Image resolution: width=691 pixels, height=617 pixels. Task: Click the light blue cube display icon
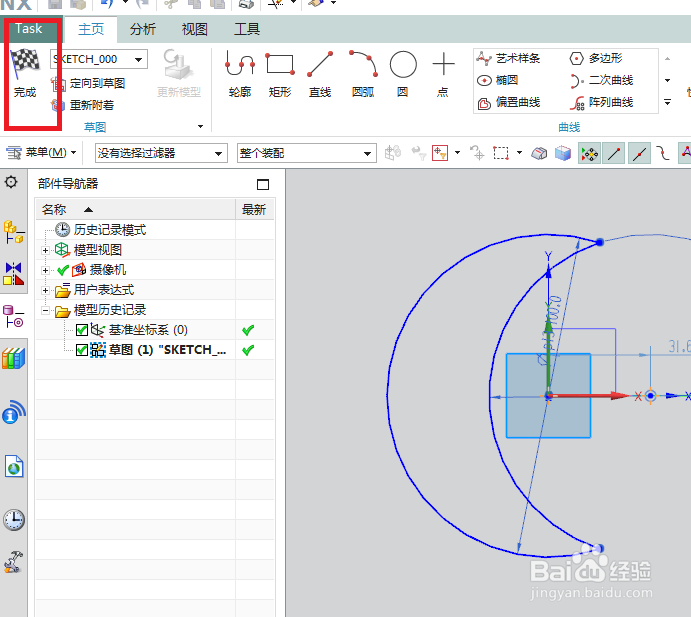click(x=563, y=153)
